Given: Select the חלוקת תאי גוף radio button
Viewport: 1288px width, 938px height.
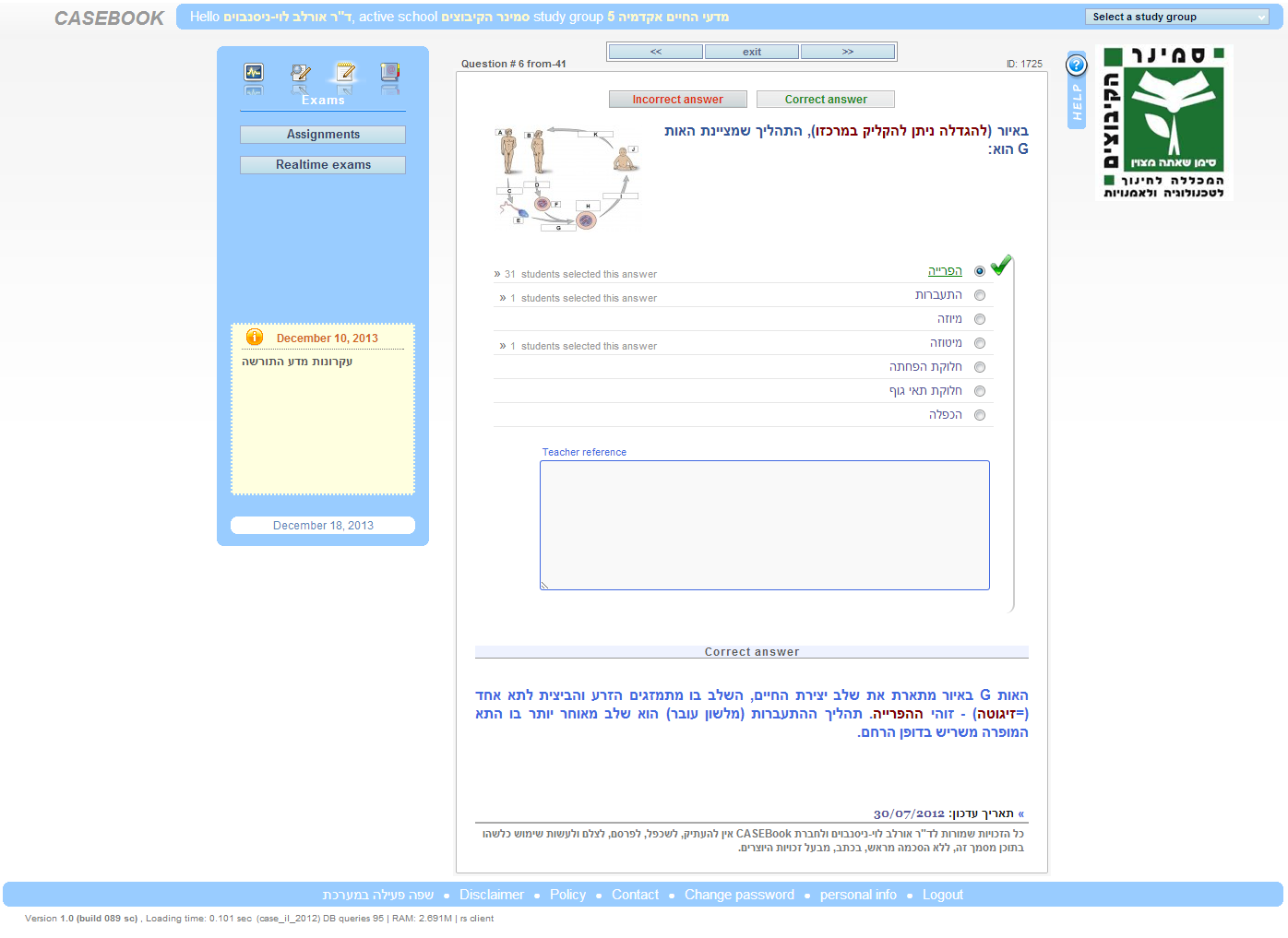Looking at the screenshot, I should pyautogui.click(x=980, y=391).
